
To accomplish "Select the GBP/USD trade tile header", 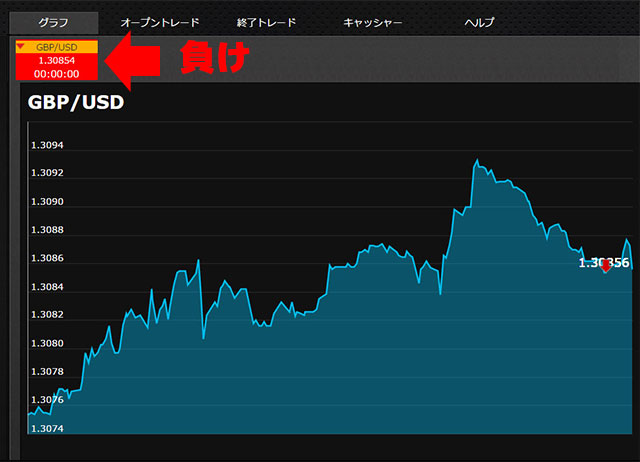I will 57,47.
